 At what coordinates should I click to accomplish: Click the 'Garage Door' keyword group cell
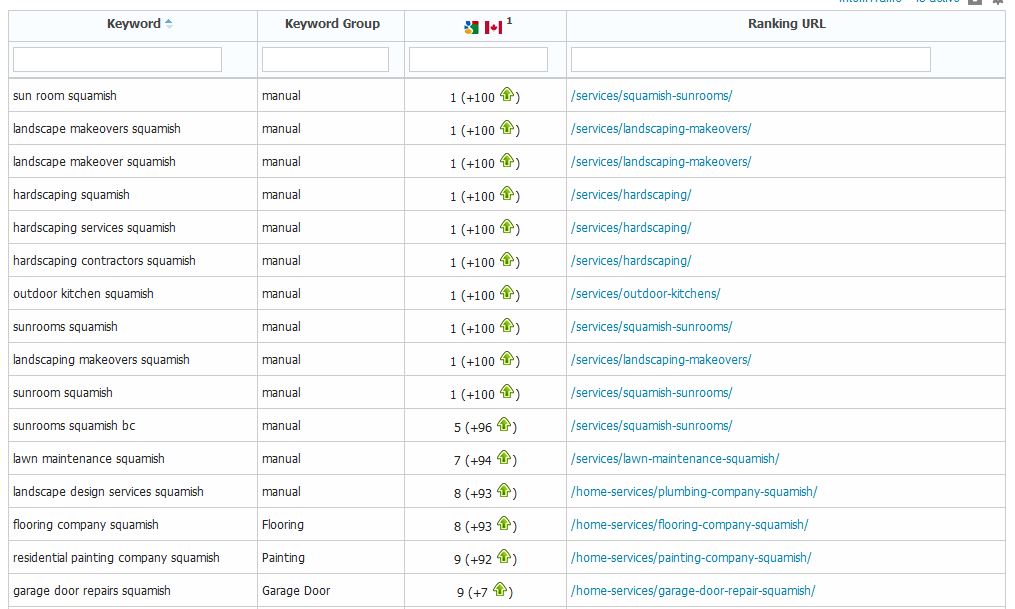point(296,591)
